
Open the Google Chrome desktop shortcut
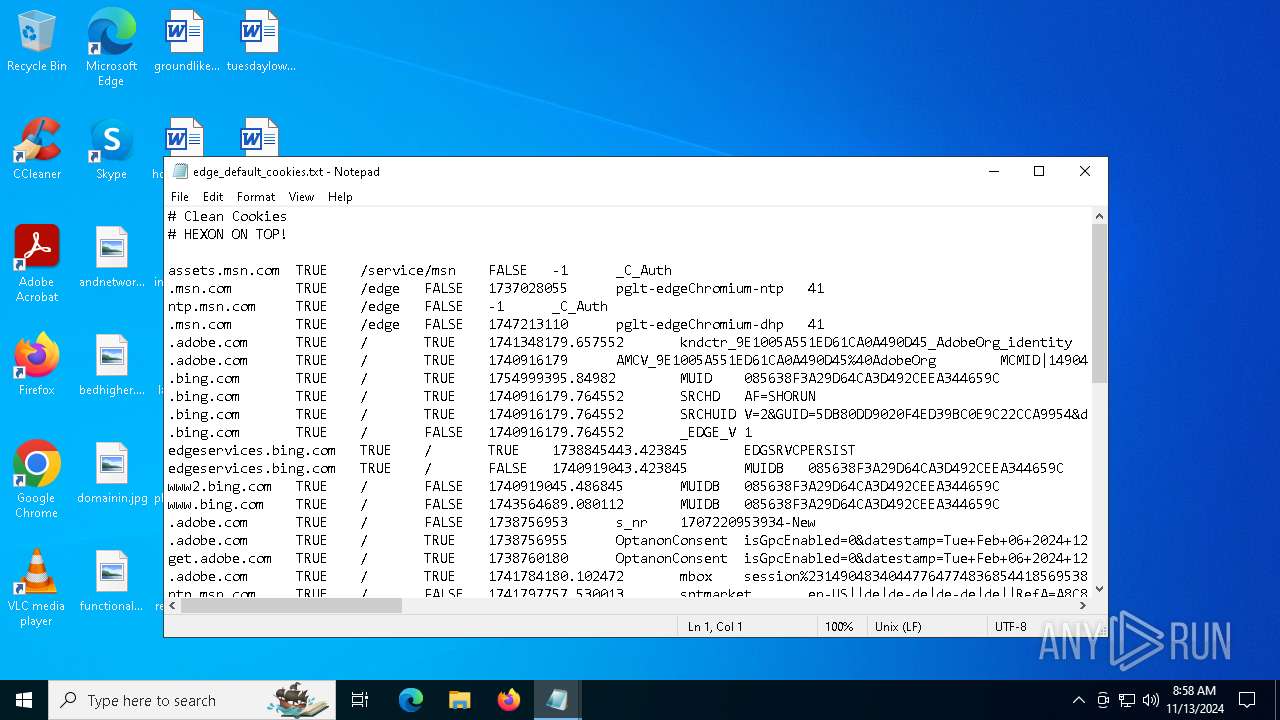(x=37, y=480)
